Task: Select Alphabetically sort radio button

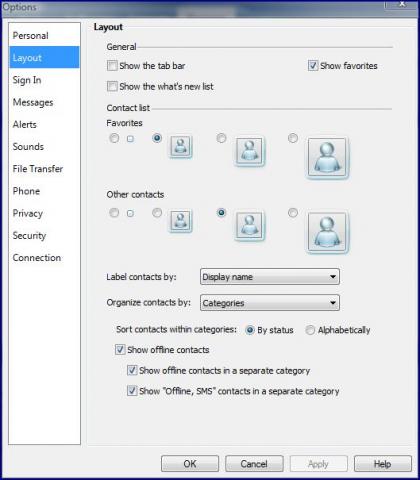Action: 310,330
